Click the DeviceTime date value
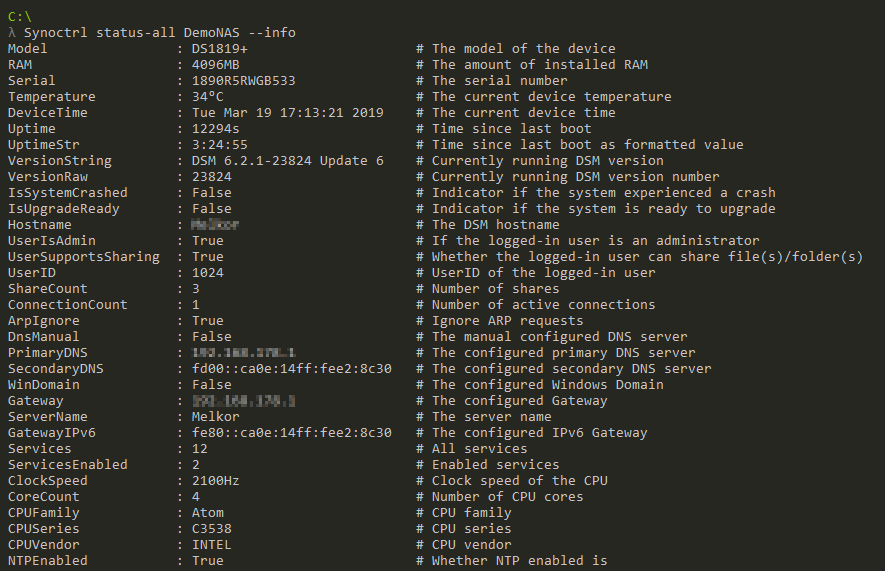Image resolution: width=885 pixels, height=571 pixels. pyautogui.click(x=287, y=113)
